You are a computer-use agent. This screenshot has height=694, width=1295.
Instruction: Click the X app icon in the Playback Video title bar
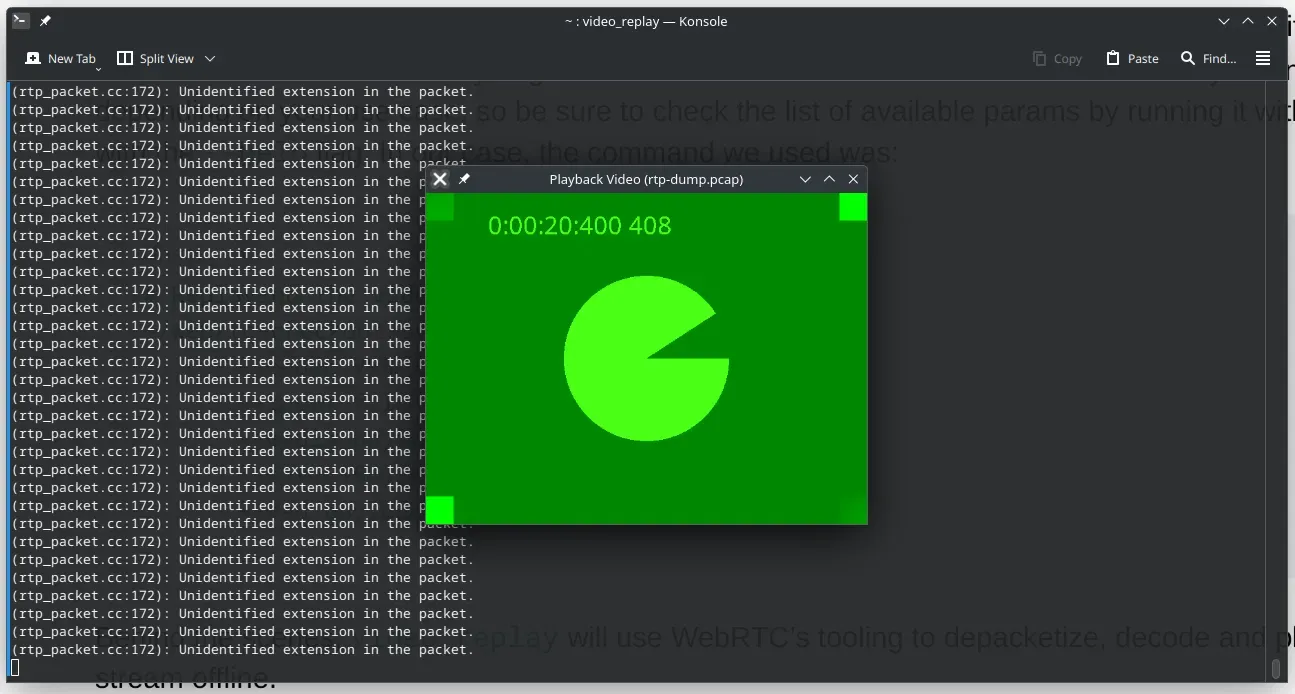[440, 179]
